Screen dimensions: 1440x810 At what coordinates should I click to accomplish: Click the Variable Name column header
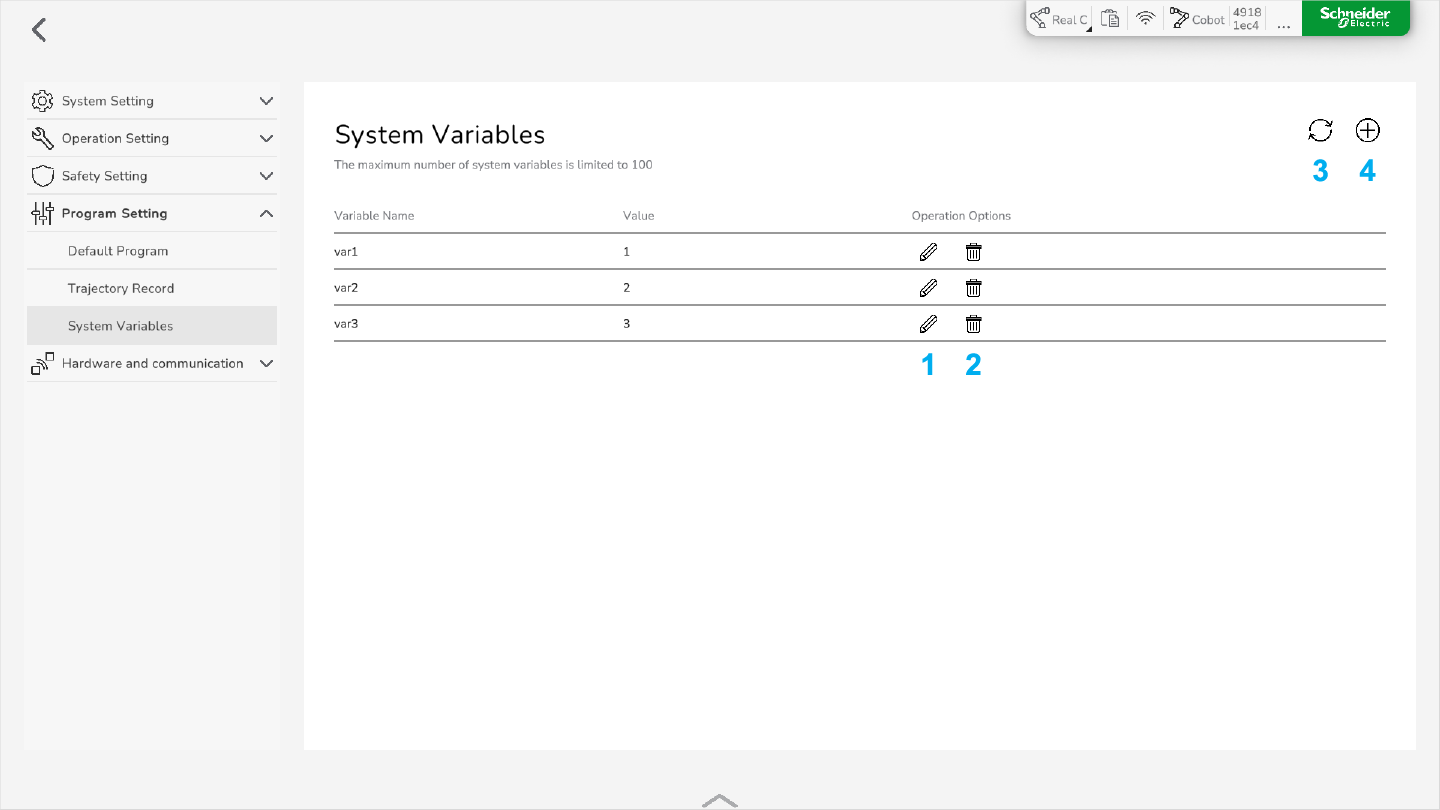click(x=374, y=216)
